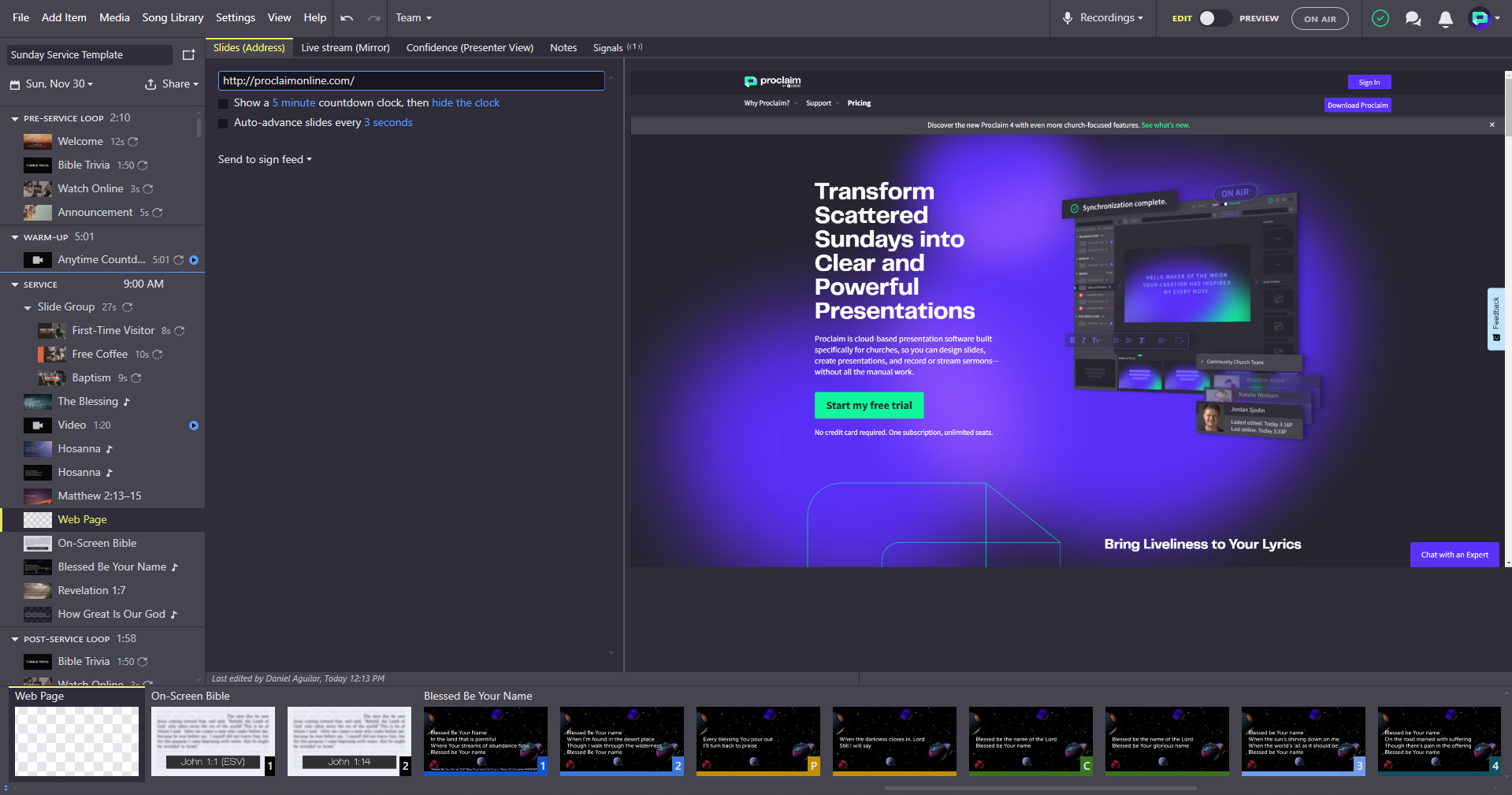Click the Proclaim logo in the web preview
1512x795 pixels.
coord(772,81)
